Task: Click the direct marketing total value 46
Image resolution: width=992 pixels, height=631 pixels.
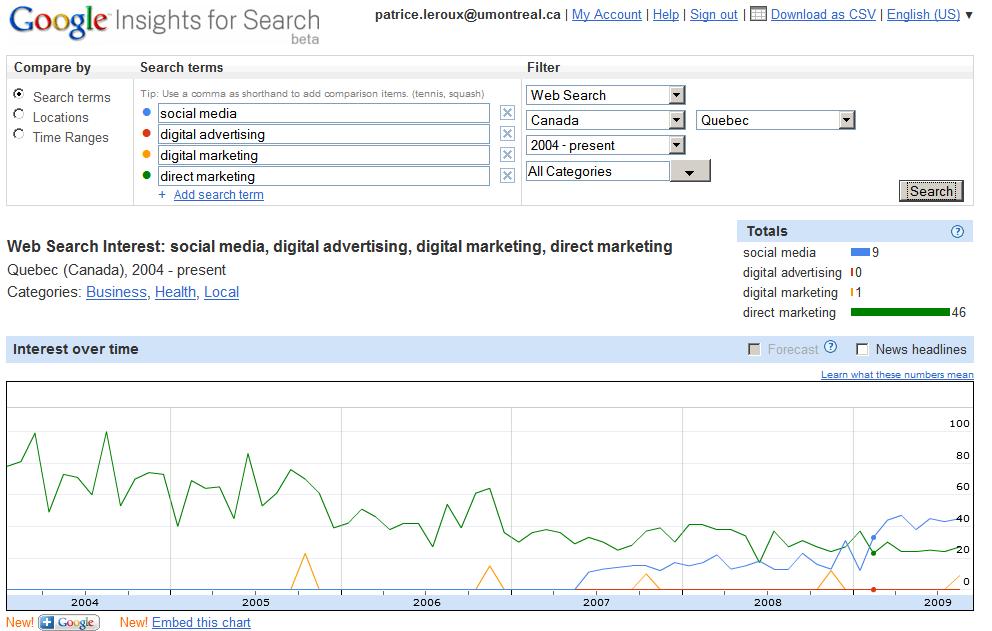Action: click(x=958, y=312)
